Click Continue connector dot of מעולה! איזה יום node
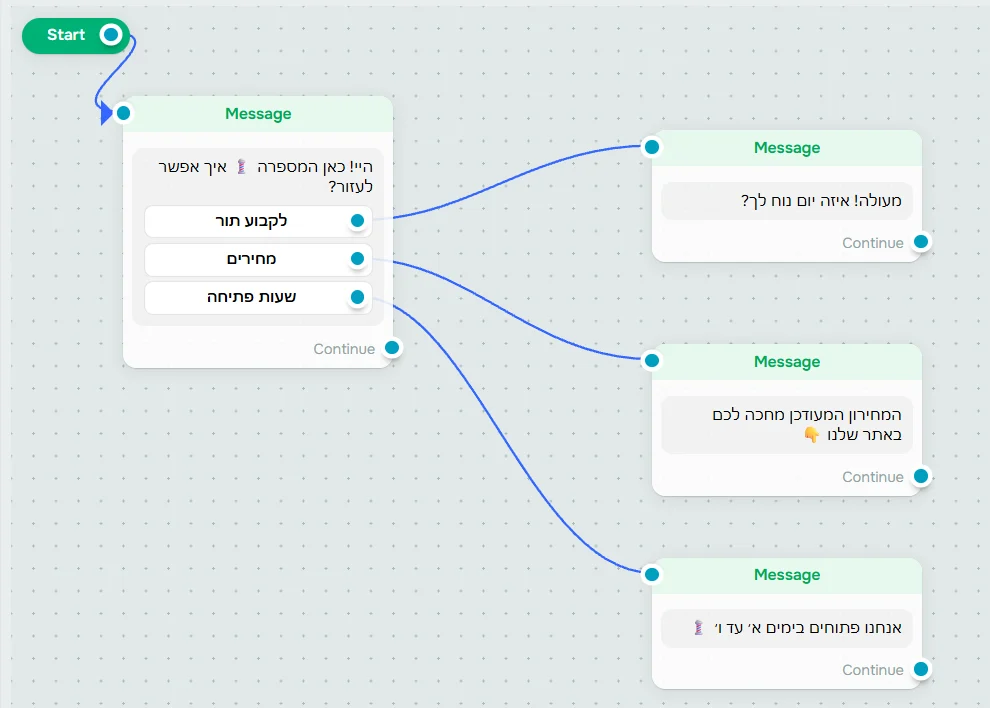Viewport: 990px width, 708px height. [x=921, y=242]
